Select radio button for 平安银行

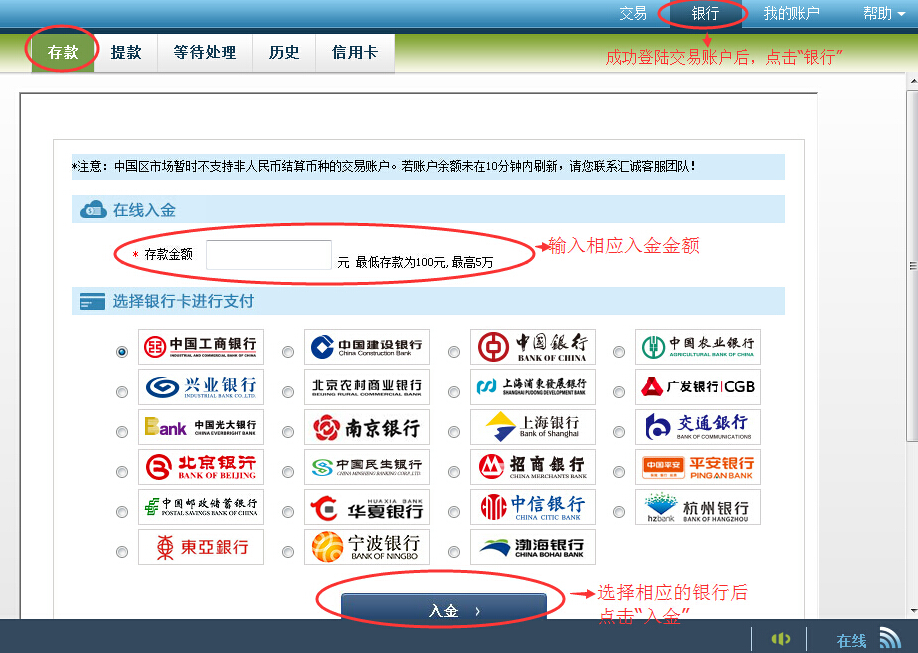[x=619, y=472]
